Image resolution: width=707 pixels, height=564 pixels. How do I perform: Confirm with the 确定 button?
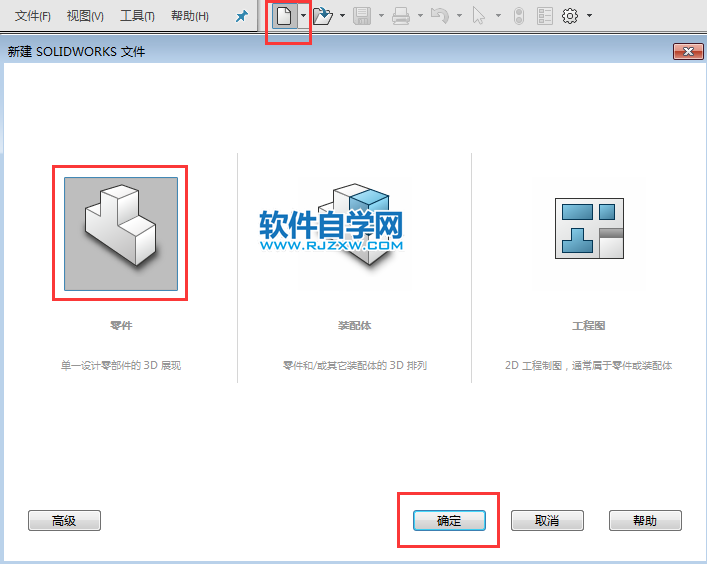pos(449,521)
